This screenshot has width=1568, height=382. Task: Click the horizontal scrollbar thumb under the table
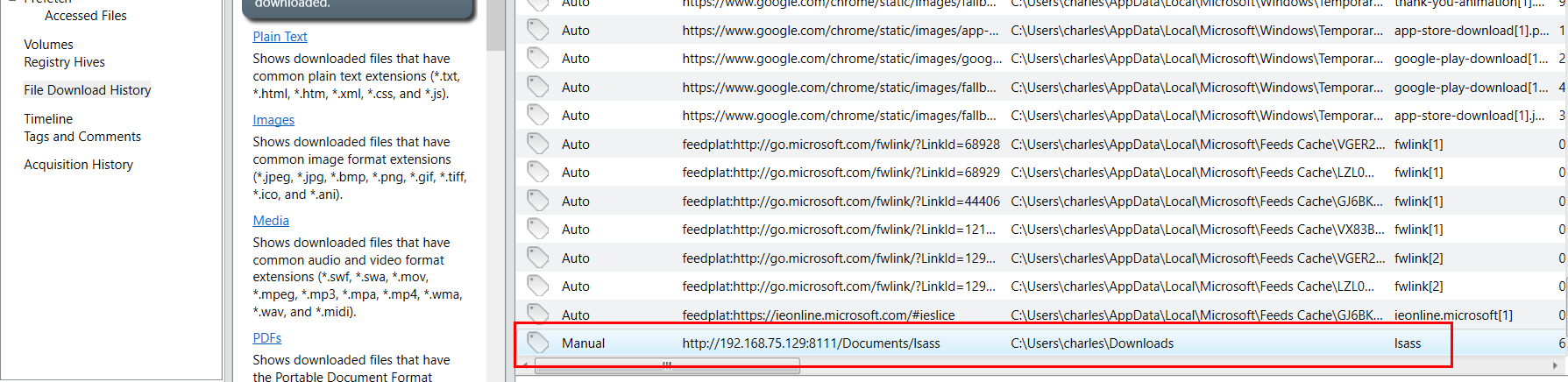click(x=667, y=366)
